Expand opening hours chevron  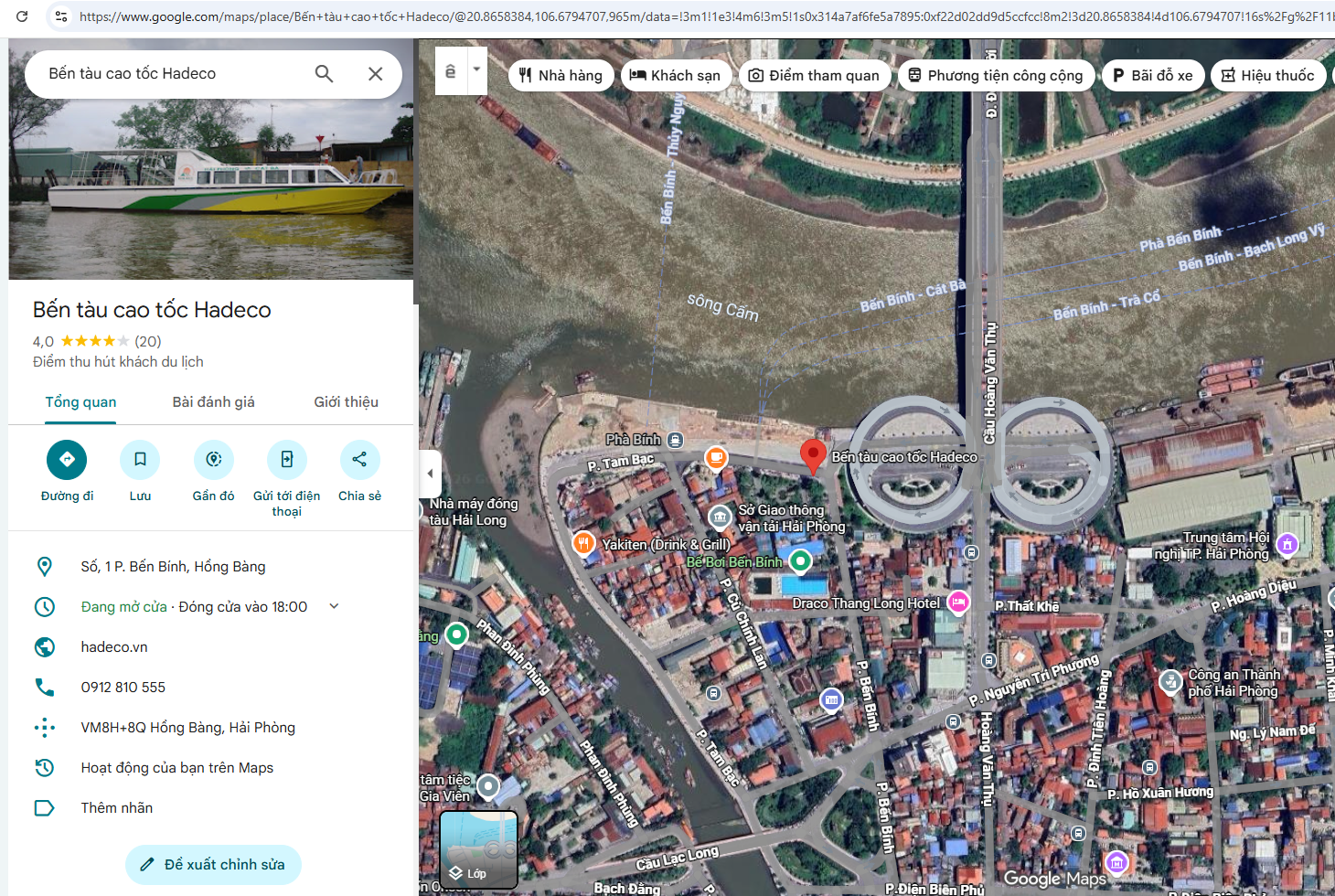tap(335, 606)
